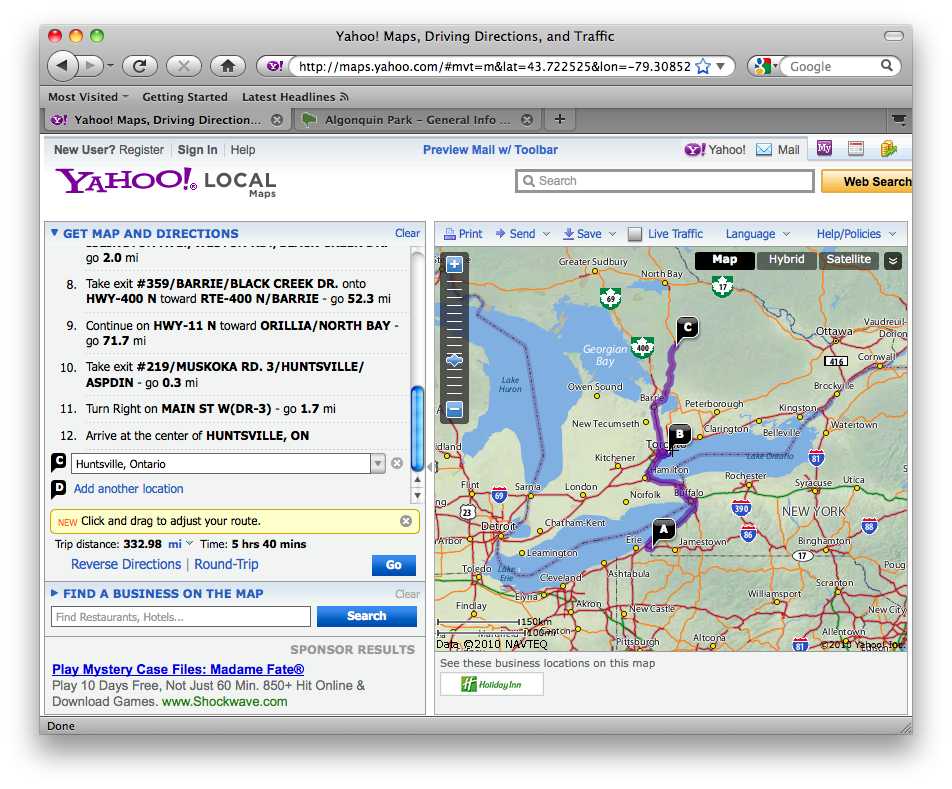Click map marker C at Huntsville
This screenshot has height=789, width=952.
687,329
